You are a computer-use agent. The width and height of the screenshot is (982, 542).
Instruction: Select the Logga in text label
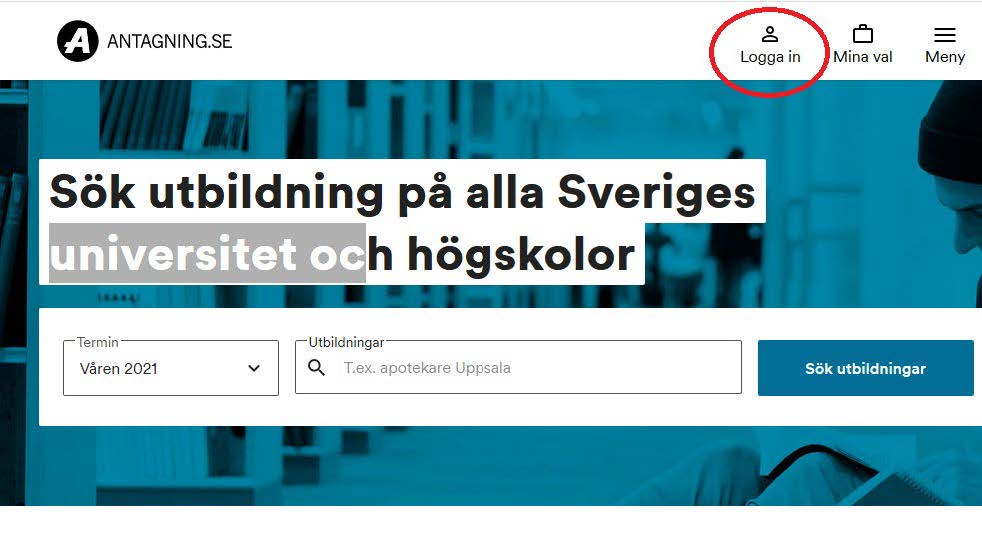click(x=770, y=57)
